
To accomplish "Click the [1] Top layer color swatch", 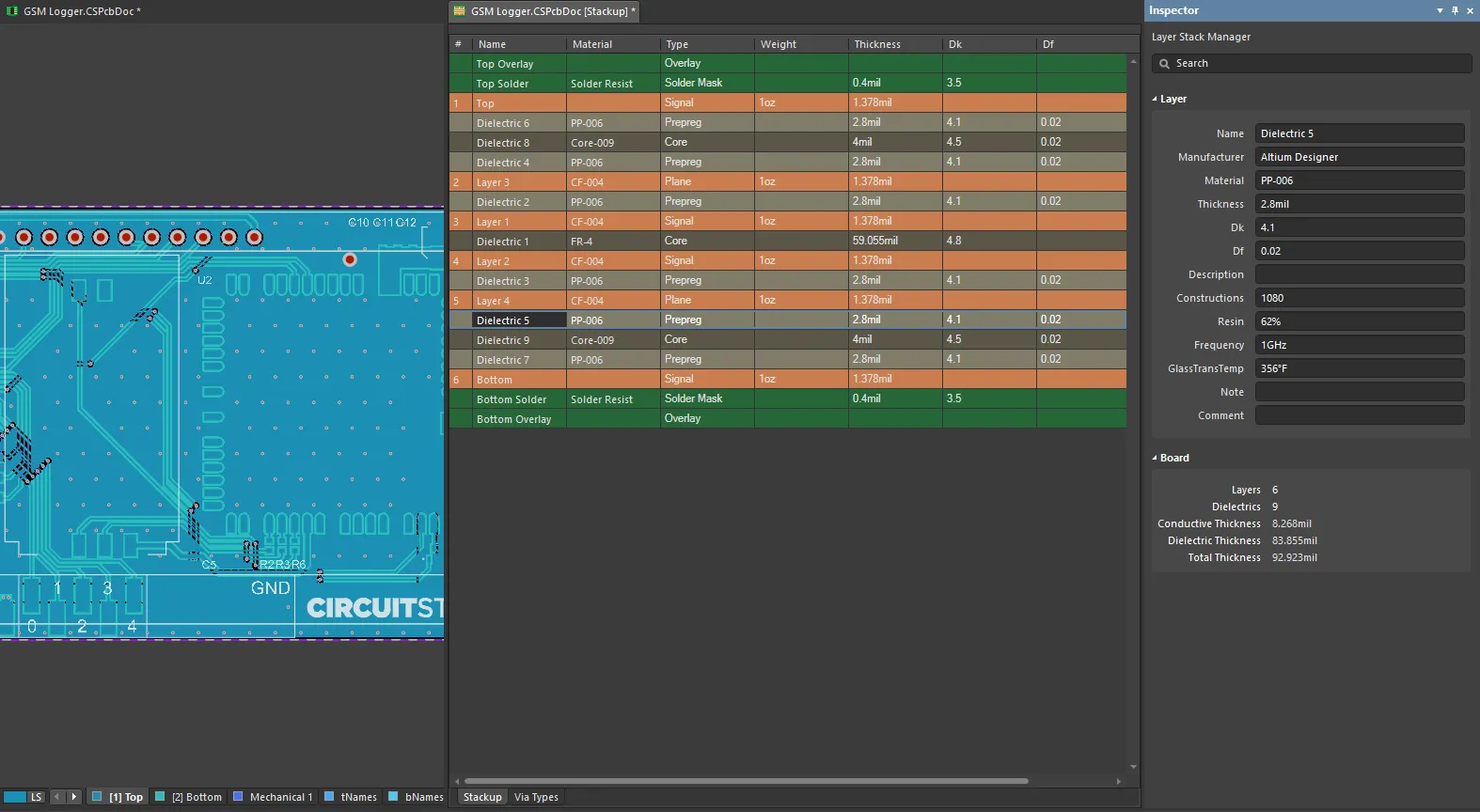I will point(96,796).
